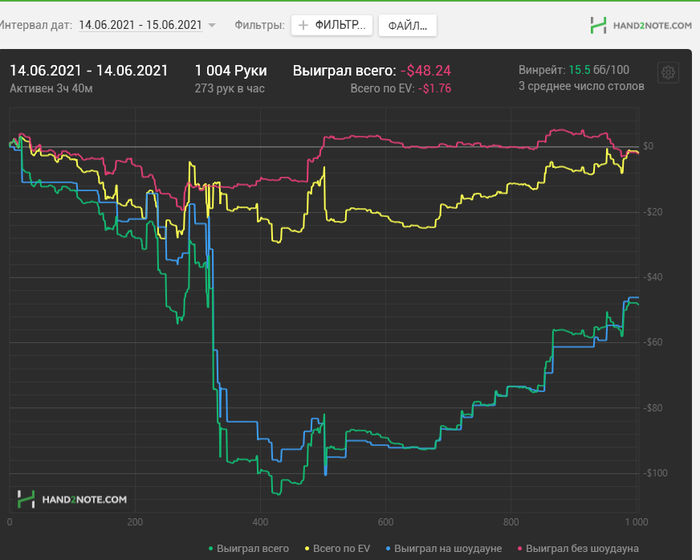Click the 273 рук в час text
Viewport: 700px width, 560px height.
pyautogui.click(x=229, y=88)
